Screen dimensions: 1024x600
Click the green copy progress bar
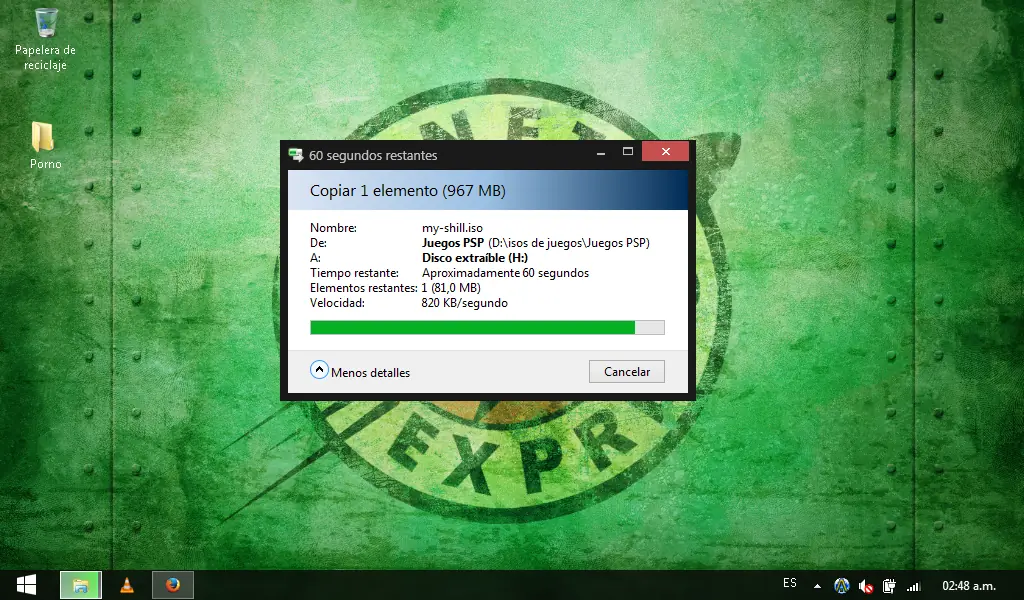click(487, 327)
